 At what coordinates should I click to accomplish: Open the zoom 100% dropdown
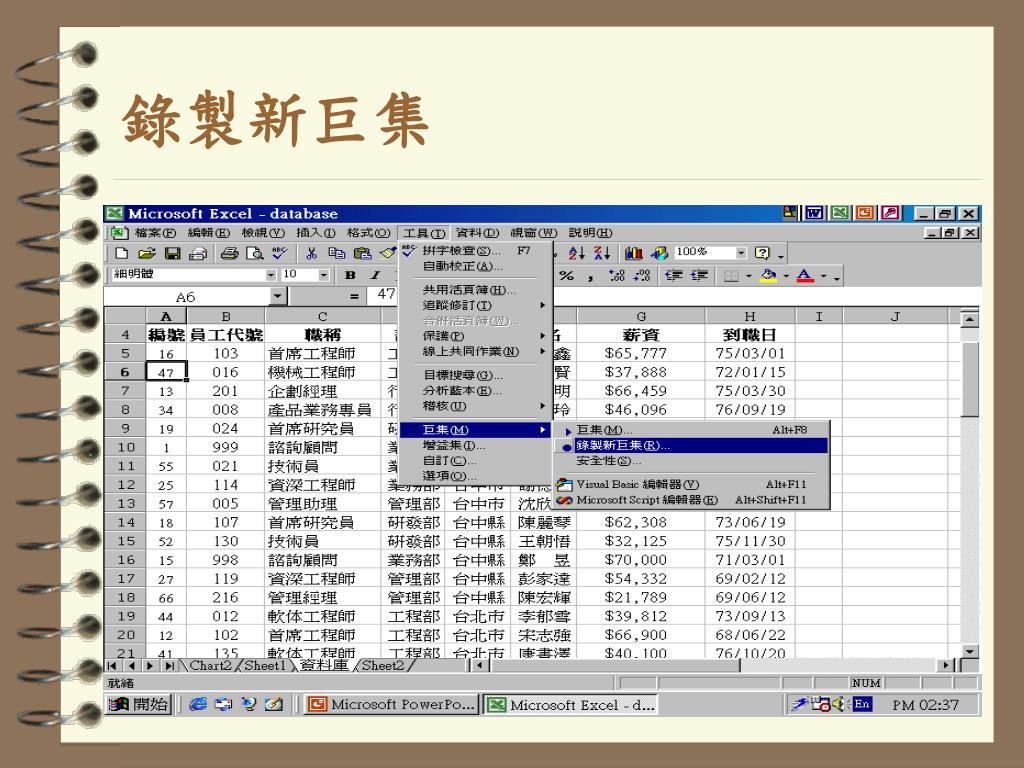tap(741, 253)
